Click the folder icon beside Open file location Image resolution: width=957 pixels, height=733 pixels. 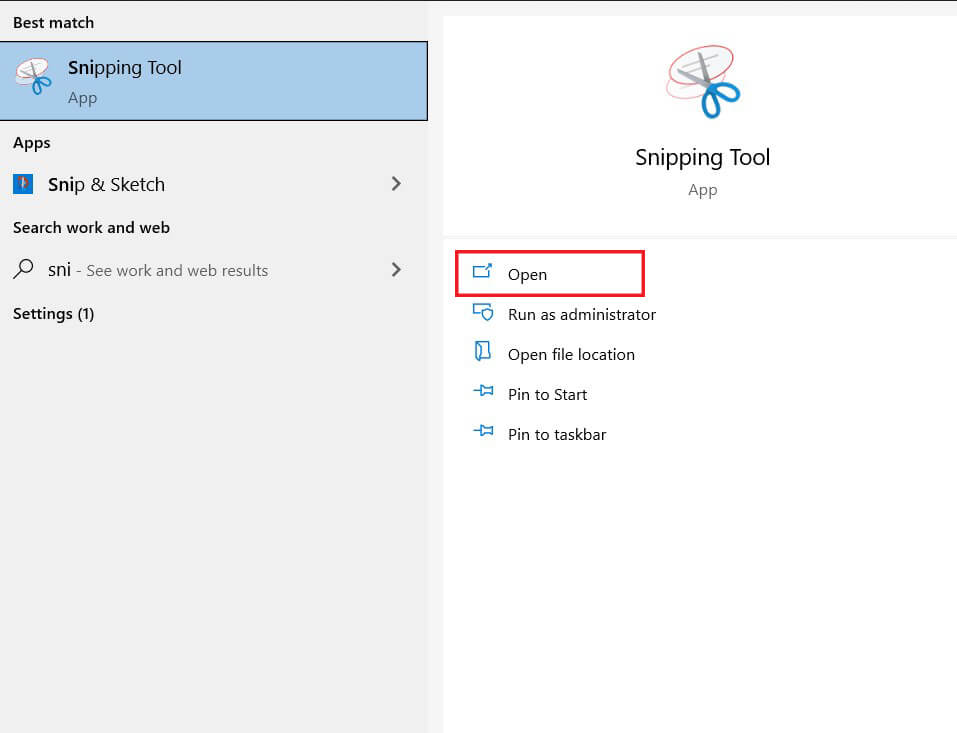[484, 353]
